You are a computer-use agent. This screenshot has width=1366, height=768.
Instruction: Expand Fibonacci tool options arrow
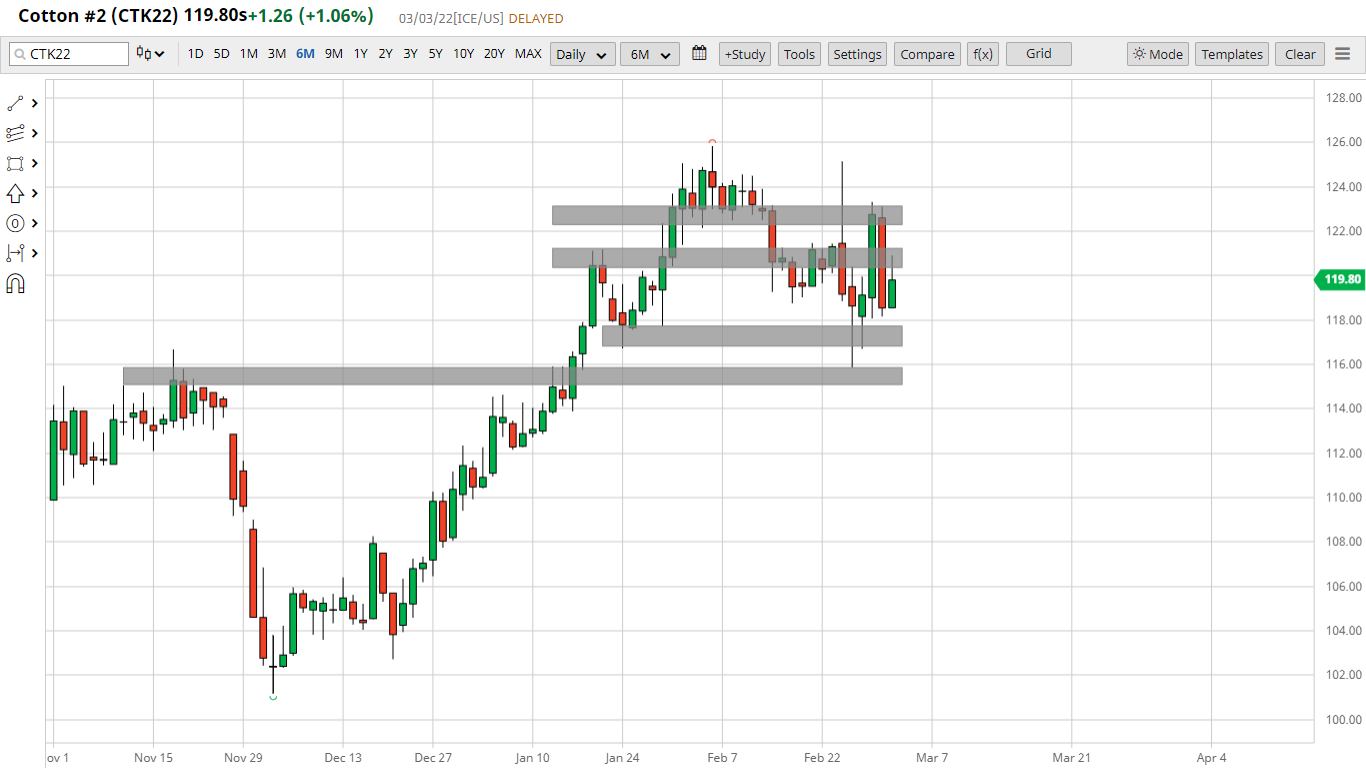[35, 133]
